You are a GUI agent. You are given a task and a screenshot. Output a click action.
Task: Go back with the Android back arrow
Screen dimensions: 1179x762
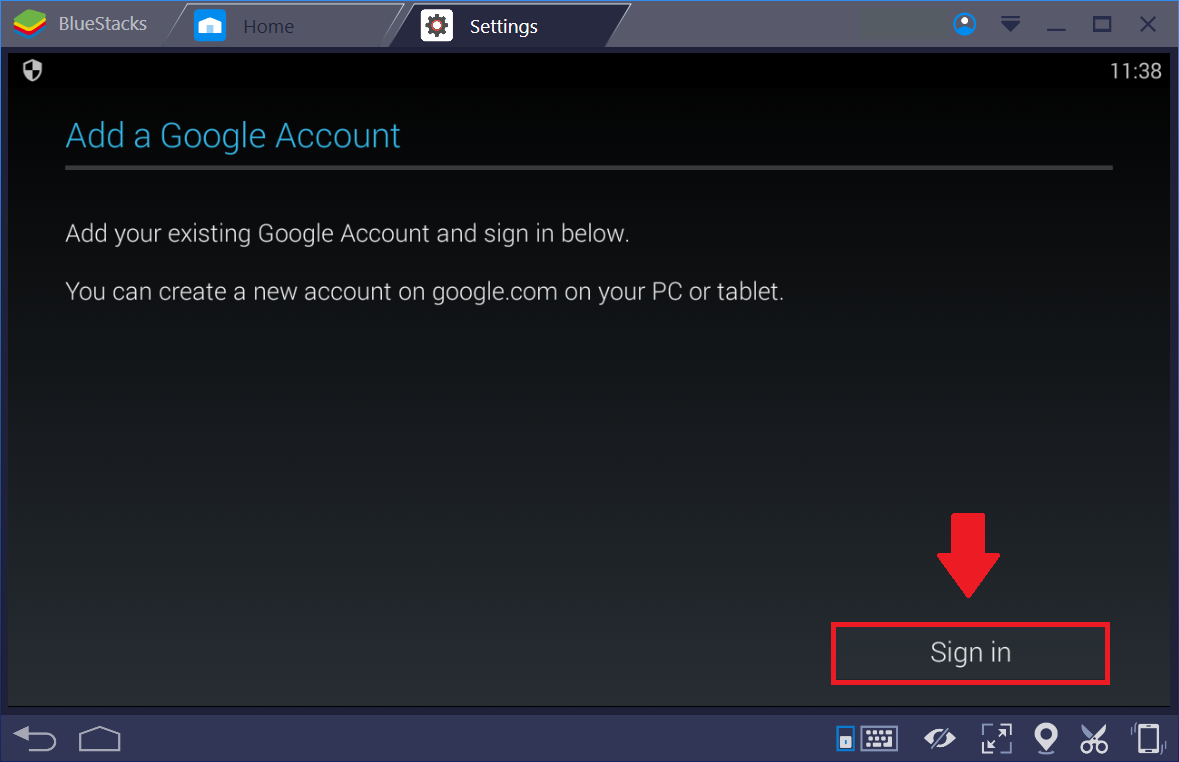pos(35,739)
